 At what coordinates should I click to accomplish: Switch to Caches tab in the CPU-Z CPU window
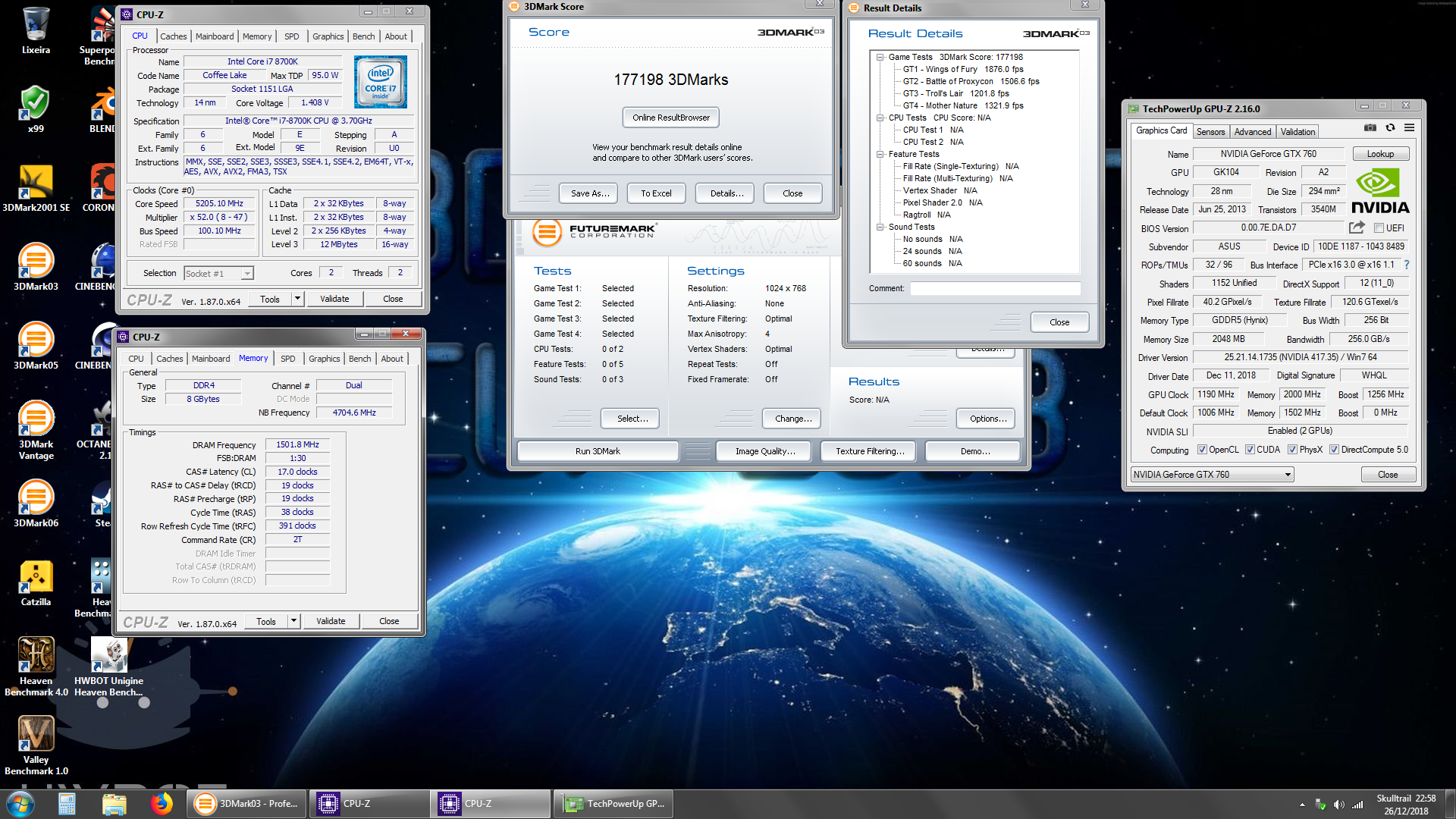(x=173, y=36)
